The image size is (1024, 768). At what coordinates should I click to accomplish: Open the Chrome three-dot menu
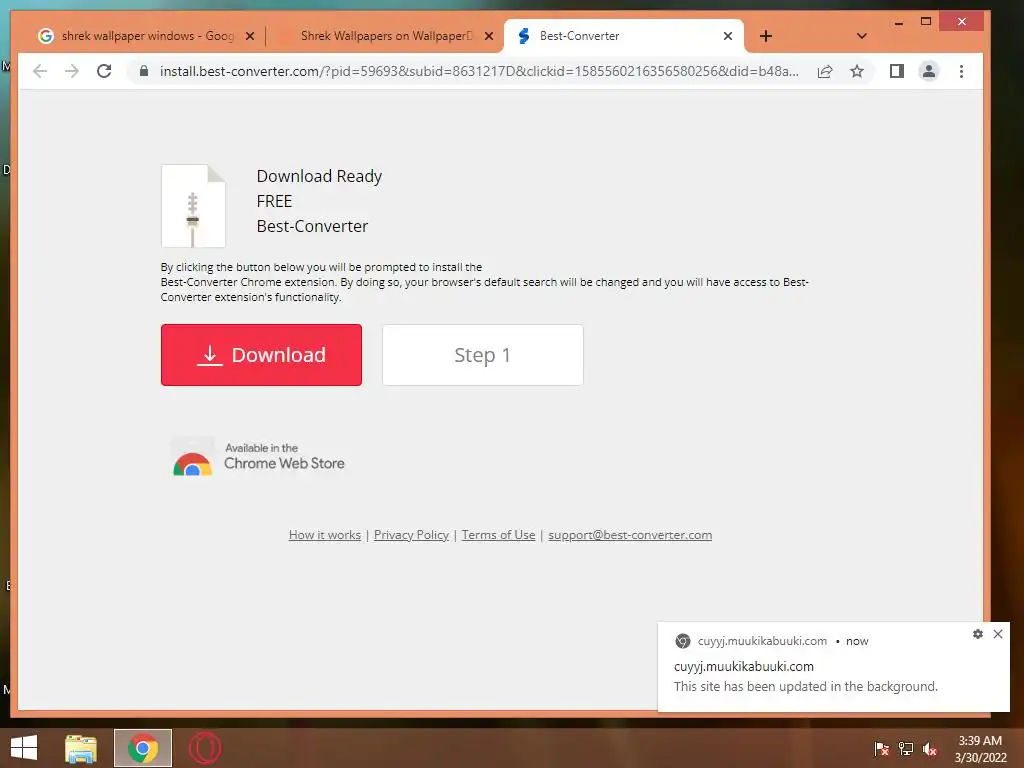[961, 71]
